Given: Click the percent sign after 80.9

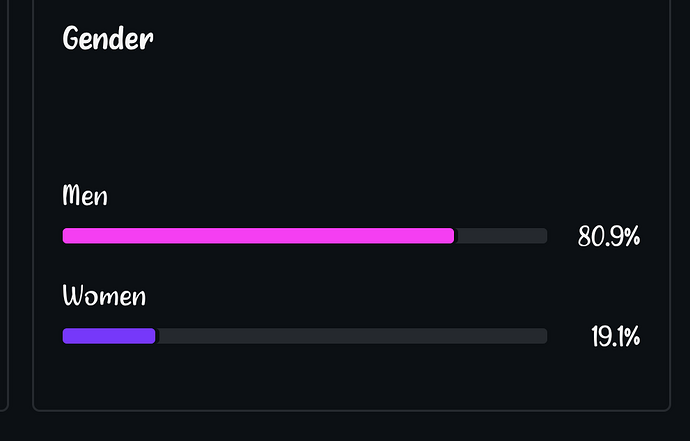Looking at the screenshot, I should click(x=630, y=237).
